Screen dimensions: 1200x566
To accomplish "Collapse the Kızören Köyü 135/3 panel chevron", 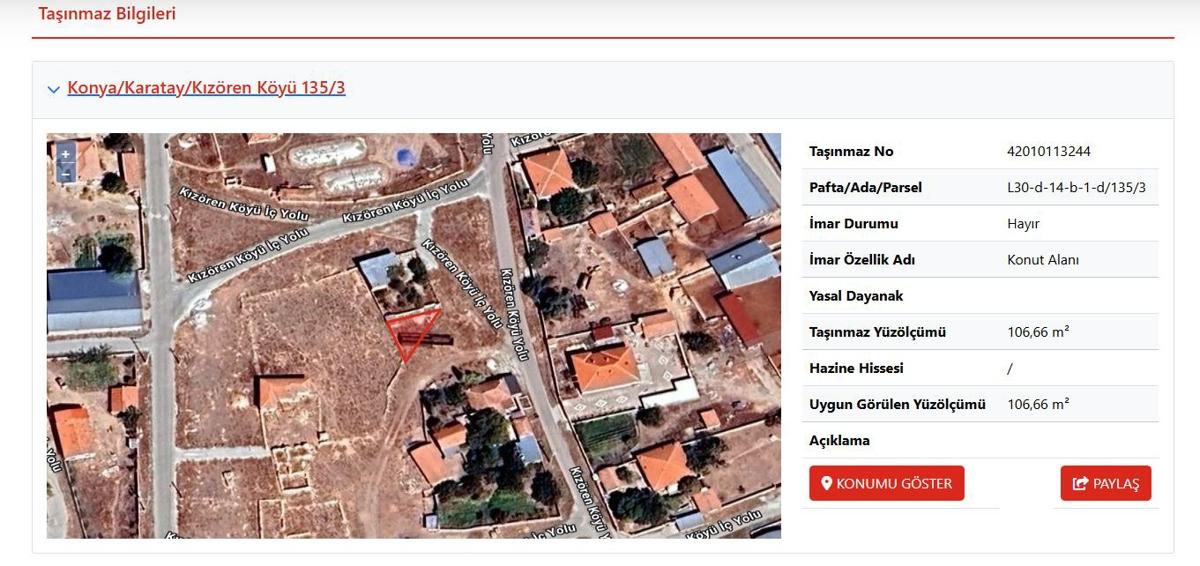I will point(53,89).
